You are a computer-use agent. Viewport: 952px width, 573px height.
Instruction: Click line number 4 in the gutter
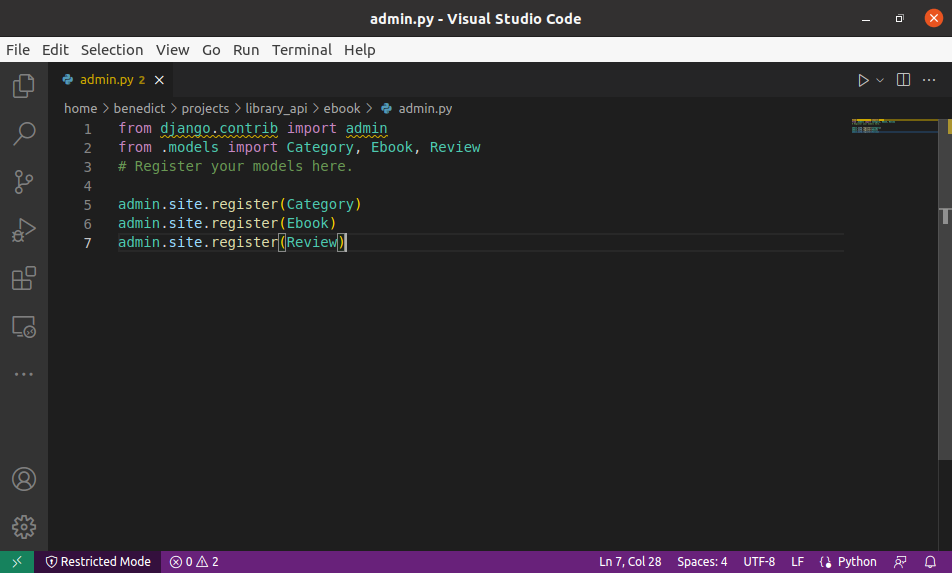click(x=87, y=186)
